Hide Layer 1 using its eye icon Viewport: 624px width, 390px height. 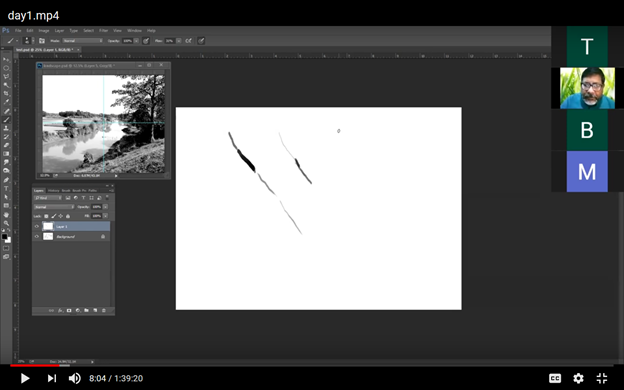37,226
